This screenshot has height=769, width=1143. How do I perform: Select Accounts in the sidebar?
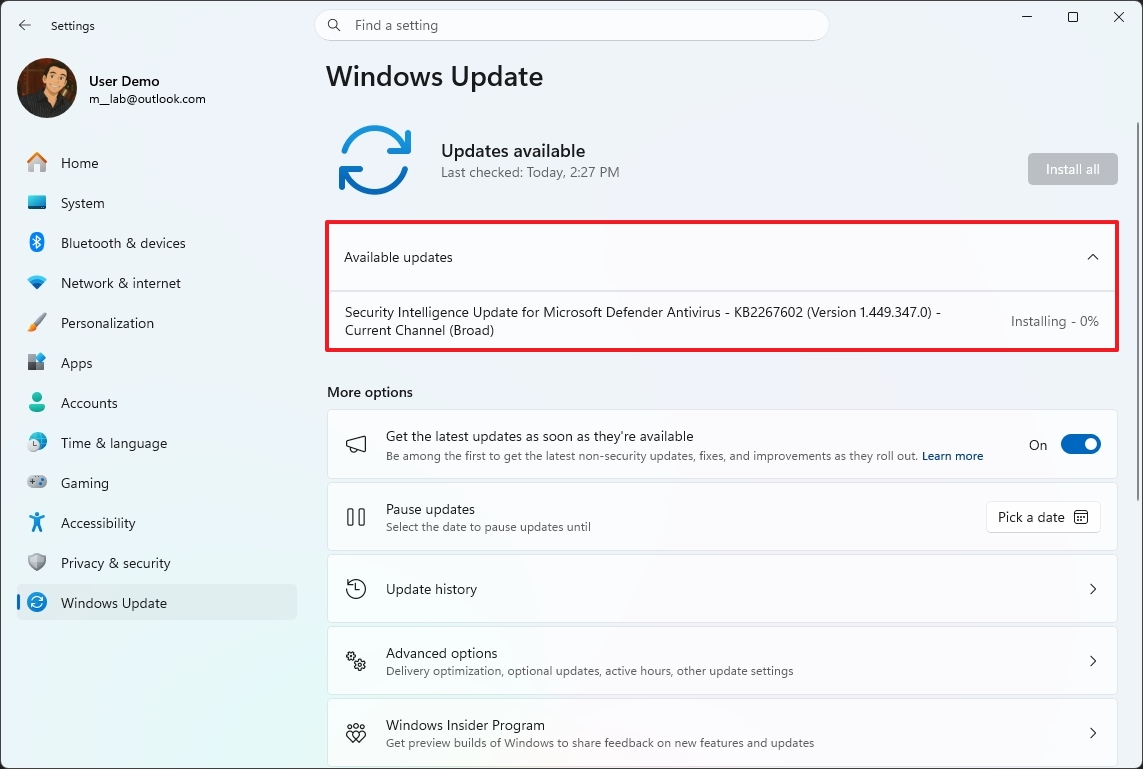point(90,402)
